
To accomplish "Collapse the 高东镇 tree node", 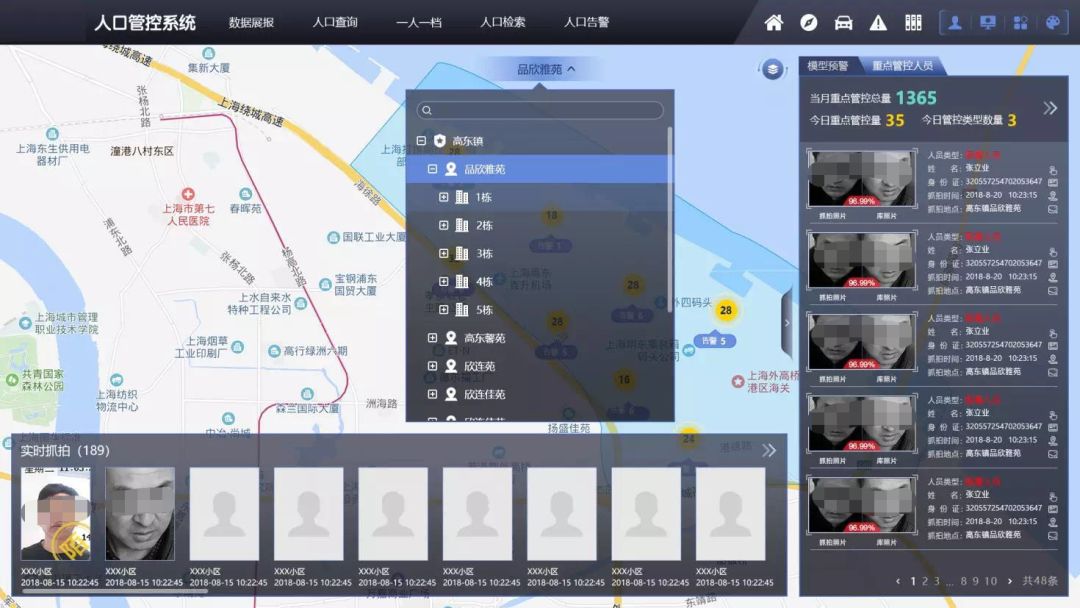I will [421, 140].
